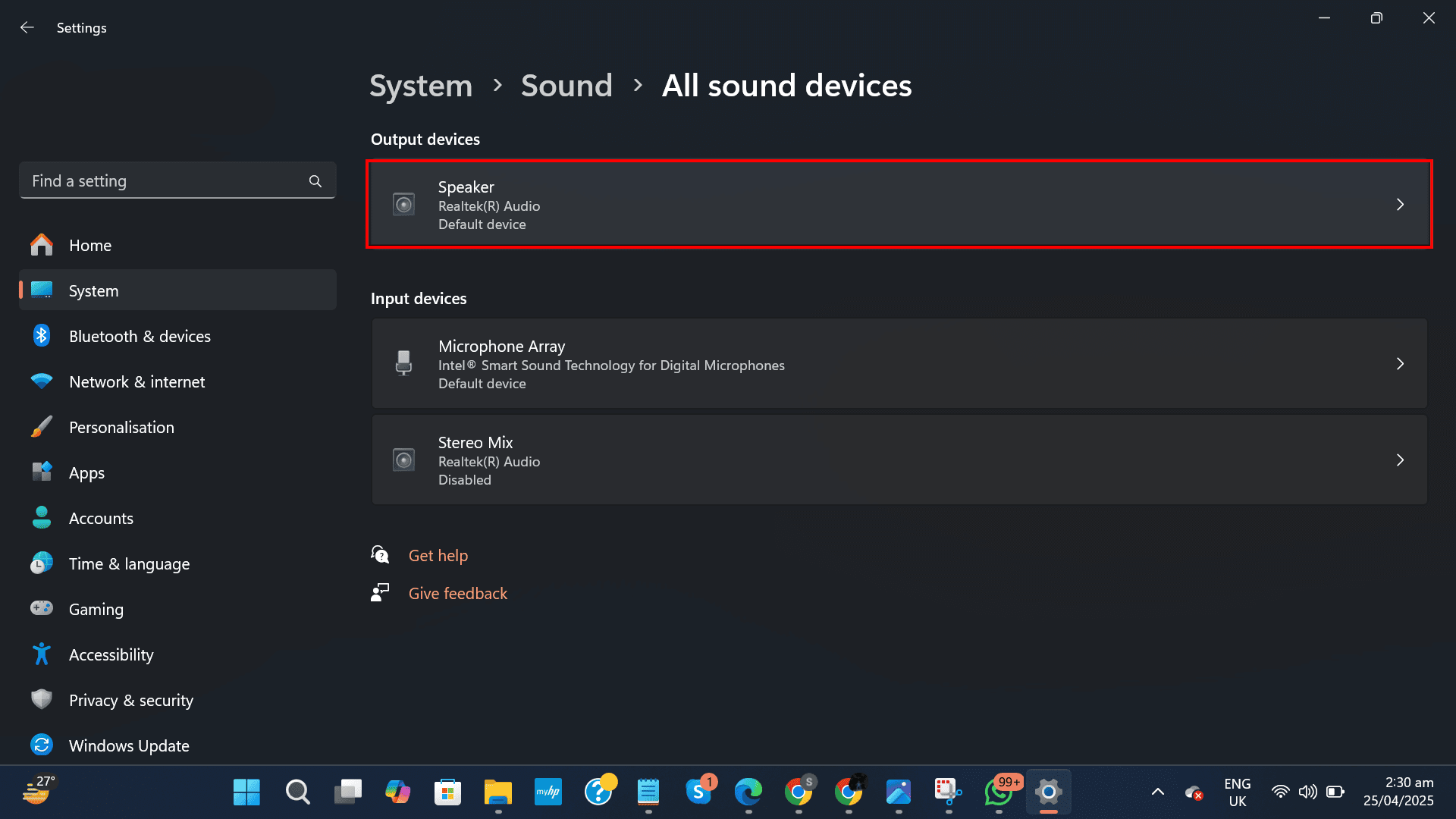Launch Copilot from the taskbar
The height and width of the screenshot is (819, 1456).
[397, 792]
